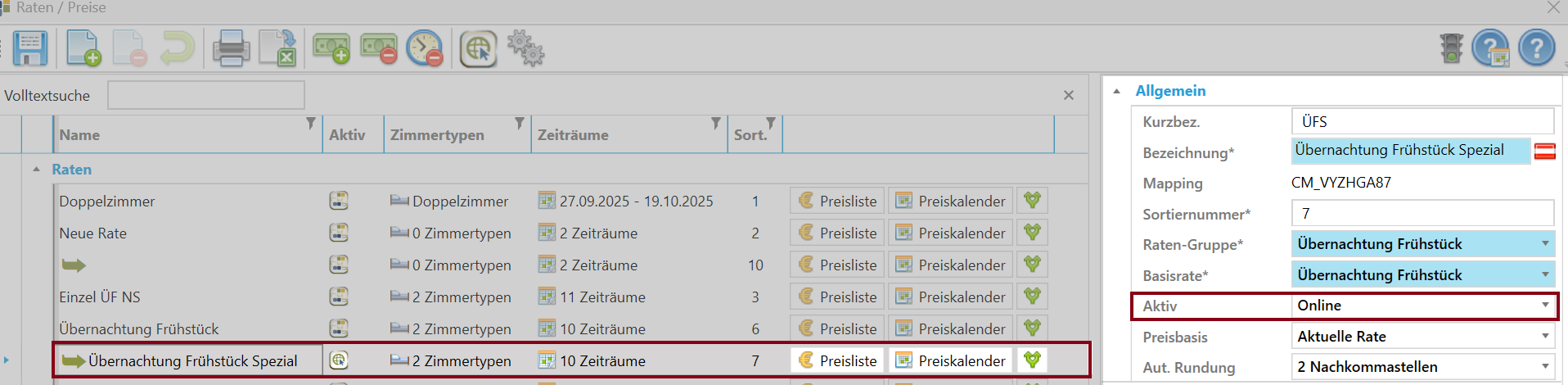Open Preiskalender for Doppelzimmer row
This screenshot has height=385, width=1568.
(951, 201)
